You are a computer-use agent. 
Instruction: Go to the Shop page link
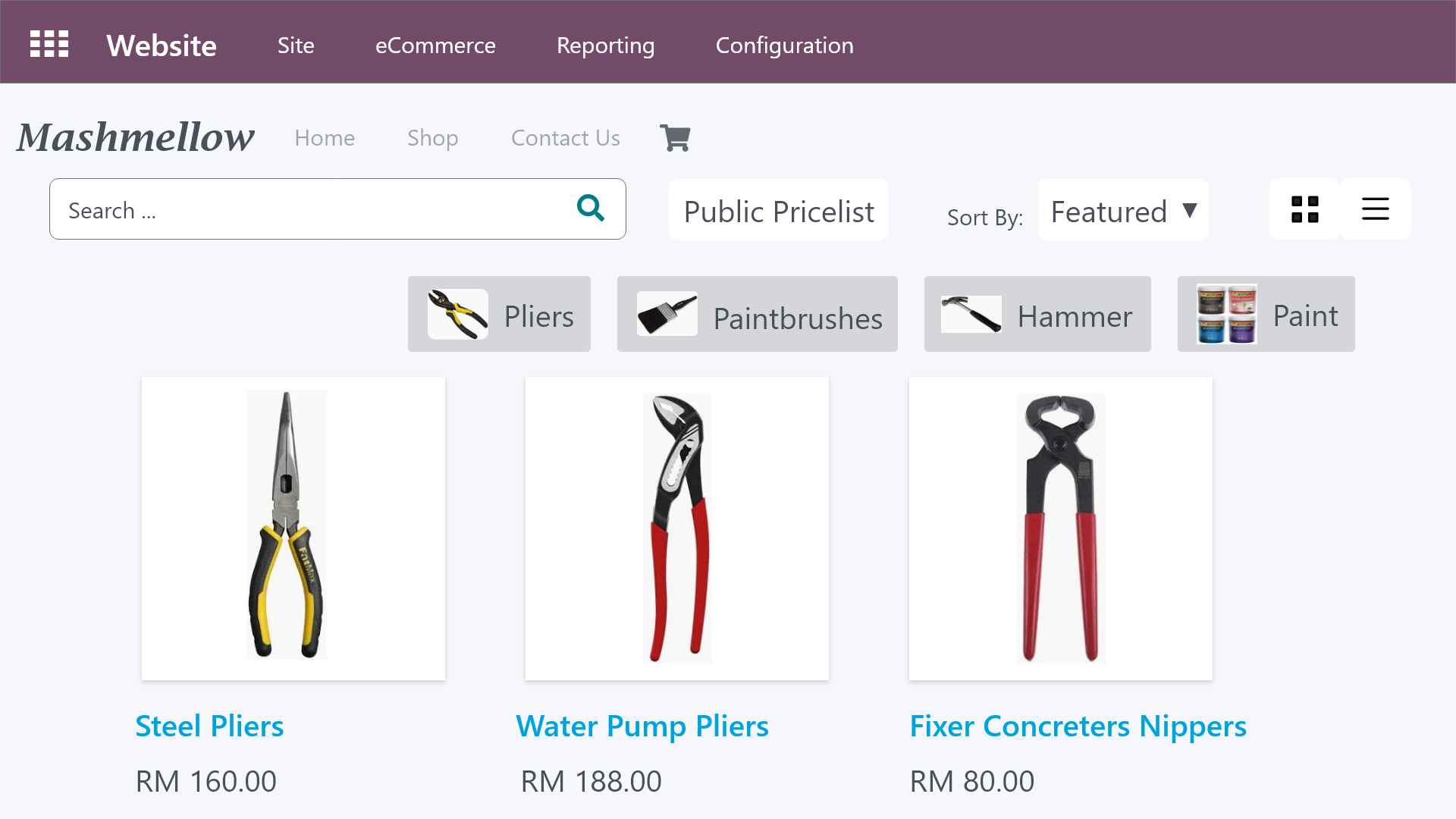coord(432,138)
